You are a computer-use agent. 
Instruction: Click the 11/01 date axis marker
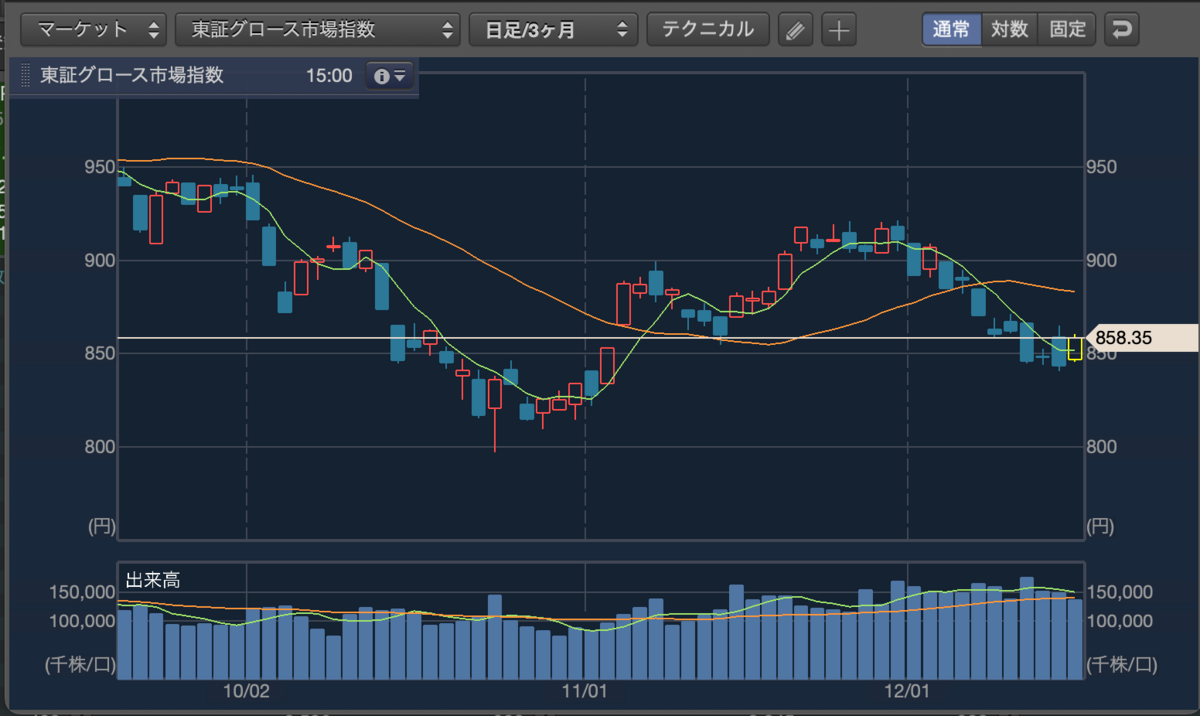(585, 691)
